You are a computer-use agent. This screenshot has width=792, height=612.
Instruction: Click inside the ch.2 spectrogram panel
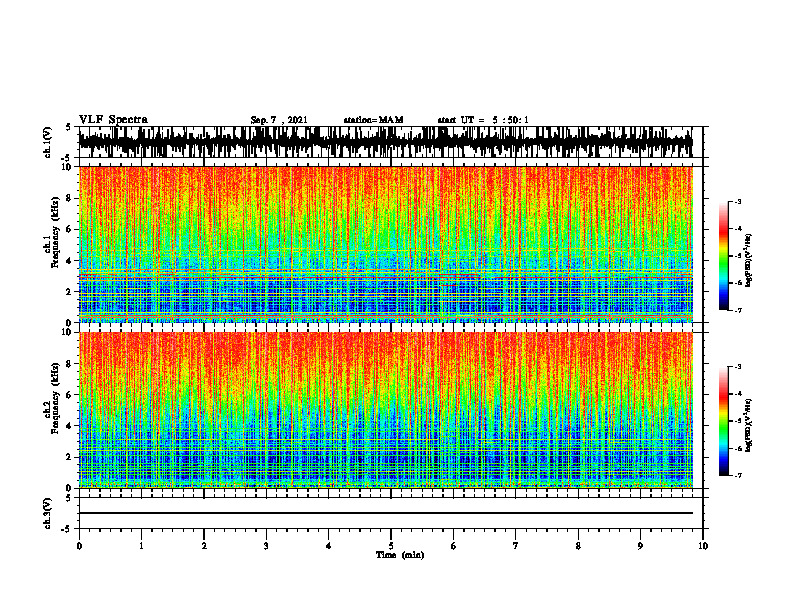point(385,410)
